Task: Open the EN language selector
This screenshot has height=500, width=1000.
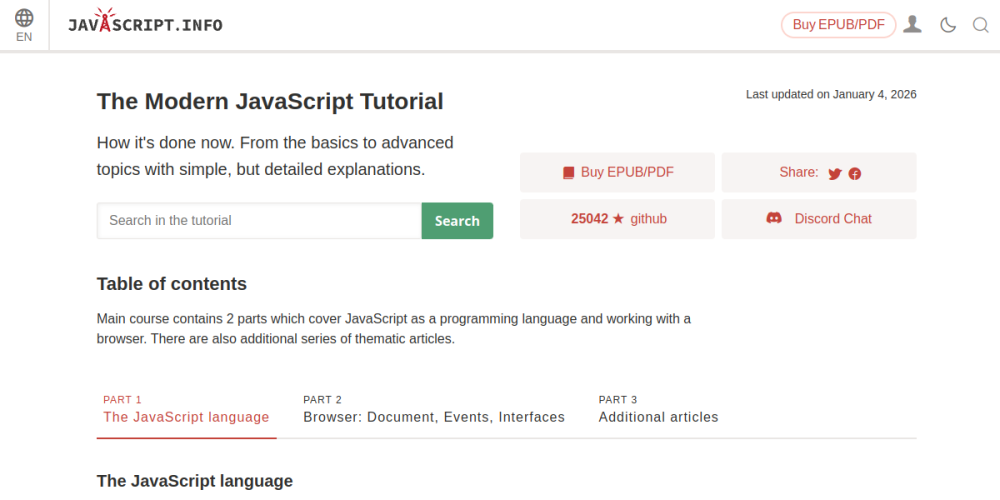Action: (24, 37)
